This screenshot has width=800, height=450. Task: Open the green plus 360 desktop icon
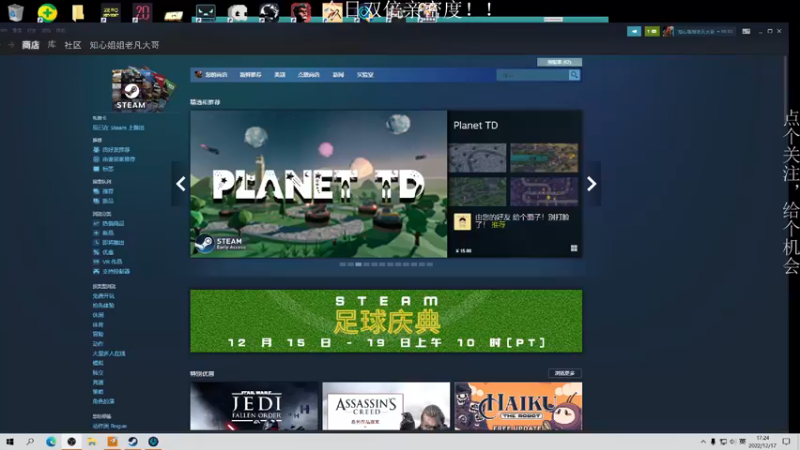click(x=47, y=12)
